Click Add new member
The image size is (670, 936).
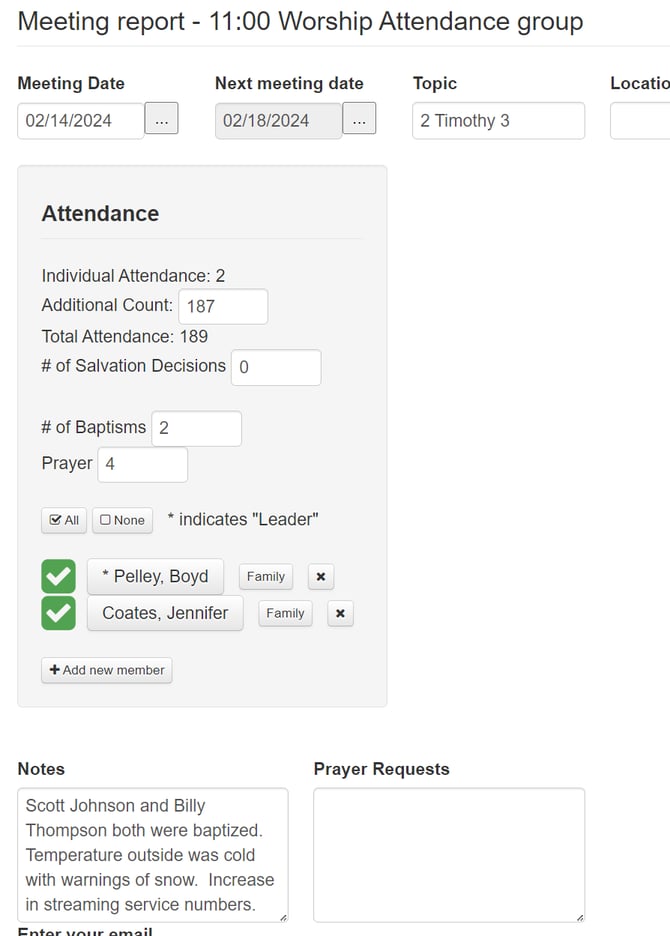click(x=106, y=670)
